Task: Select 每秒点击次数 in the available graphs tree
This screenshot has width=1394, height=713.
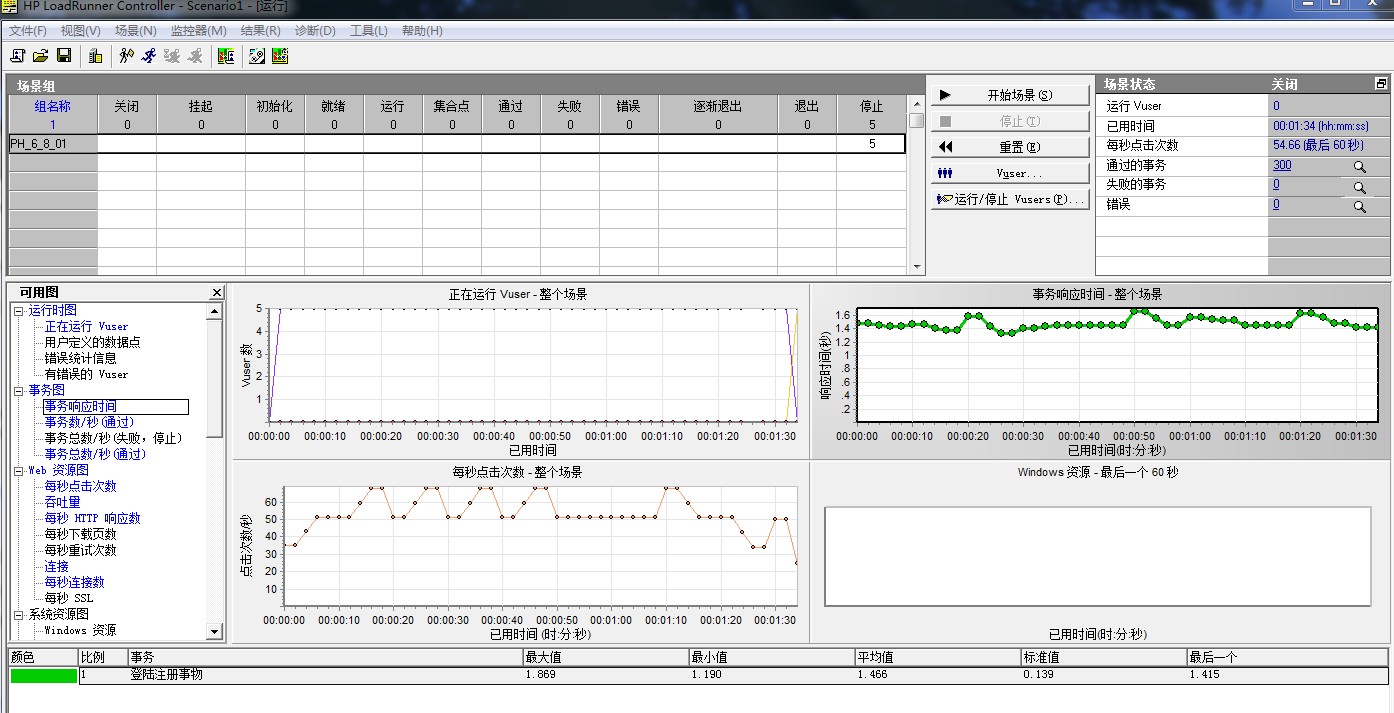Action: pos(80,486)
